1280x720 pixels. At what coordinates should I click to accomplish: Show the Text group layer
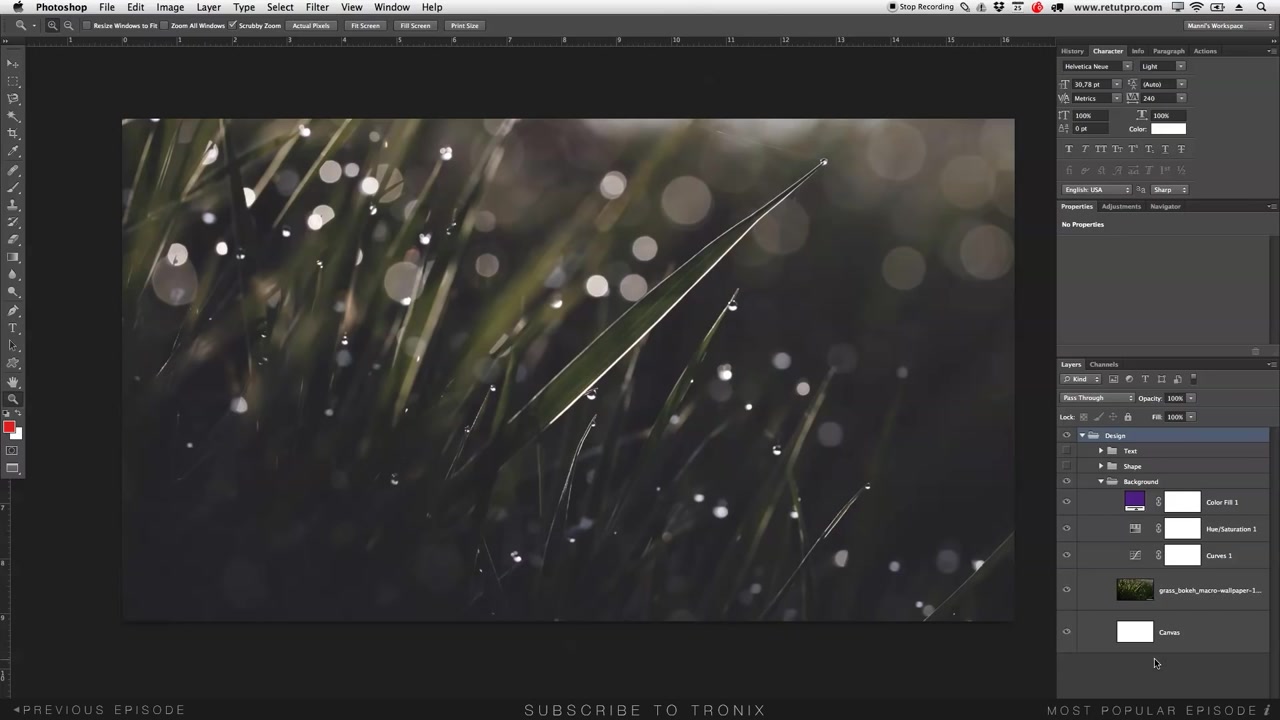click(x=1066, y=450)
